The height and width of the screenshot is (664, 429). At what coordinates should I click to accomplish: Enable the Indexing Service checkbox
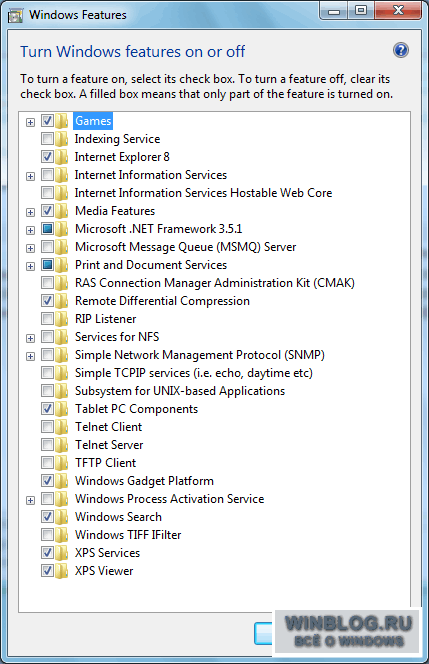tap(47, 138)
